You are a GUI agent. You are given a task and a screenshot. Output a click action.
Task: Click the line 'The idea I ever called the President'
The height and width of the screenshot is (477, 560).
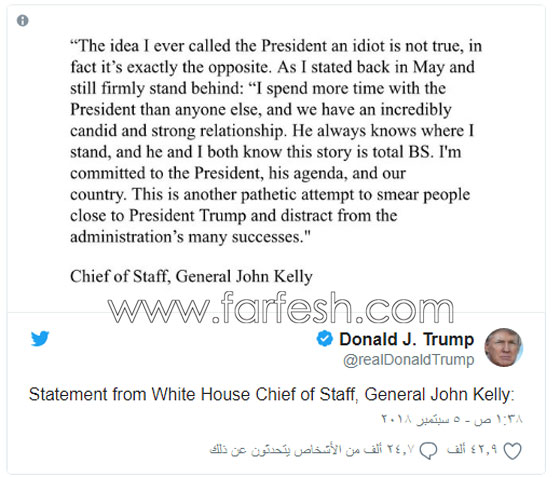[x=276, y=46]
